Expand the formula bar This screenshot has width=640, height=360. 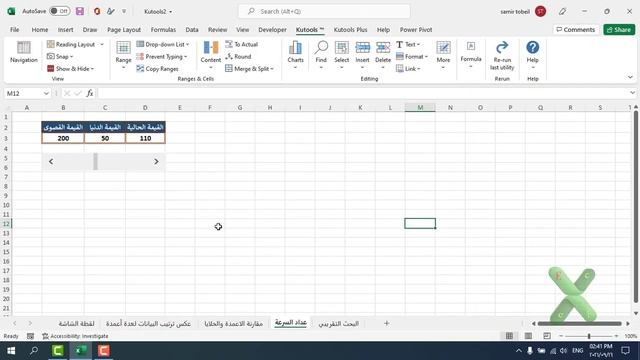(x=632, y=93)
